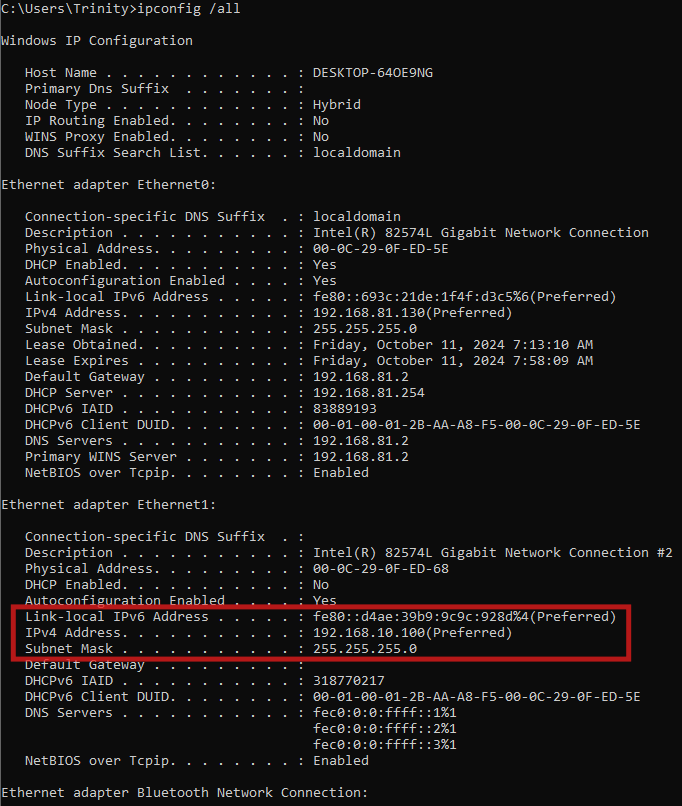
Task: Click the Host Name value DESKTOP-64OE9NG
Action: (373, 73)
